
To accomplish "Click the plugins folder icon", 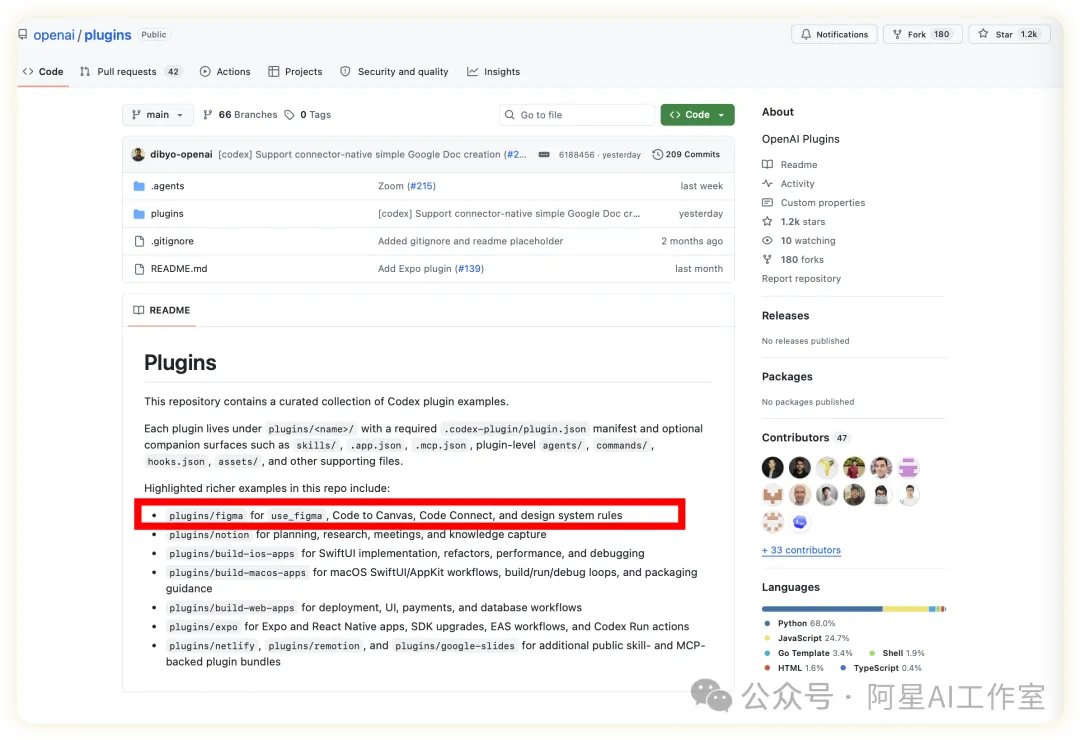I will (139, 214).
